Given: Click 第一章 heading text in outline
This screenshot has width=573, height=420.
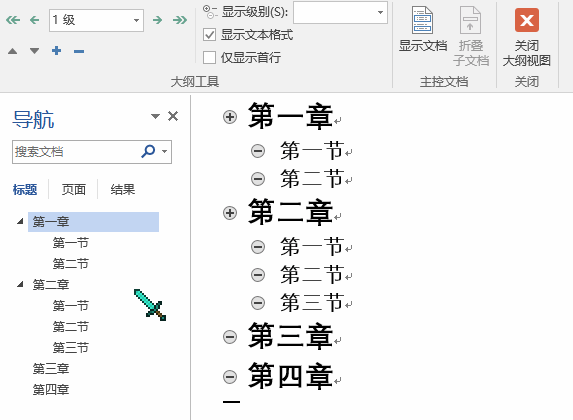Looking at the screenshot, I should tap(291, 117).
